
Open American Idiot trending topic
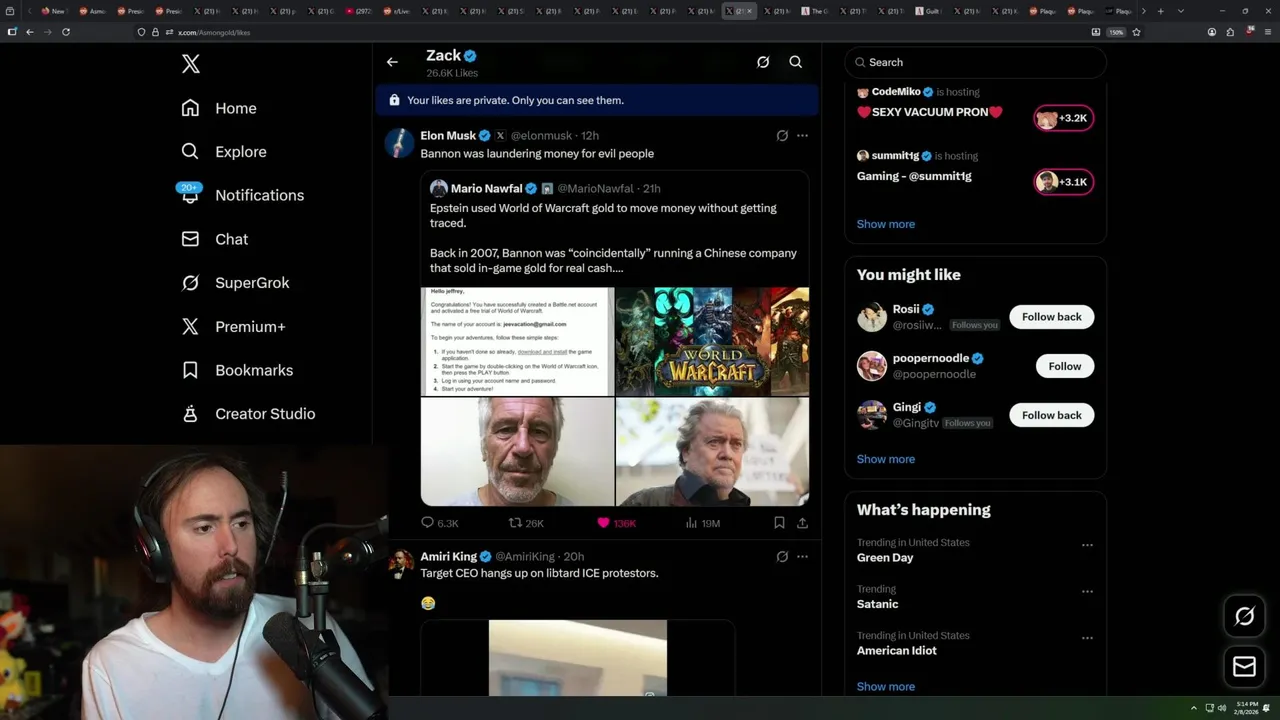point(896,650)
